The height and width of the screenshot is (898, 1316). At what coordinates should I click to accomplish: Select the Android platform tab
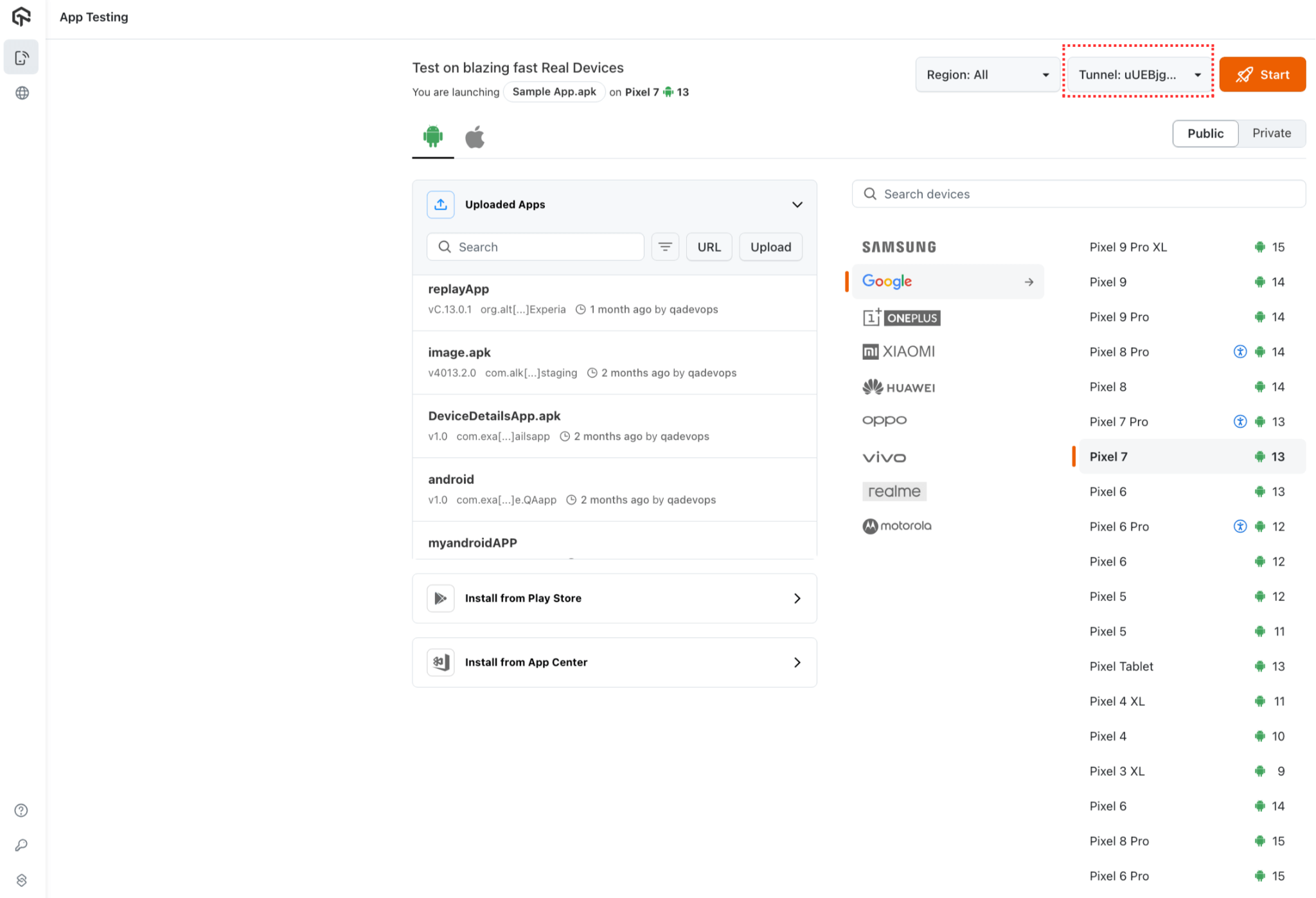click(x=432, y=137)
